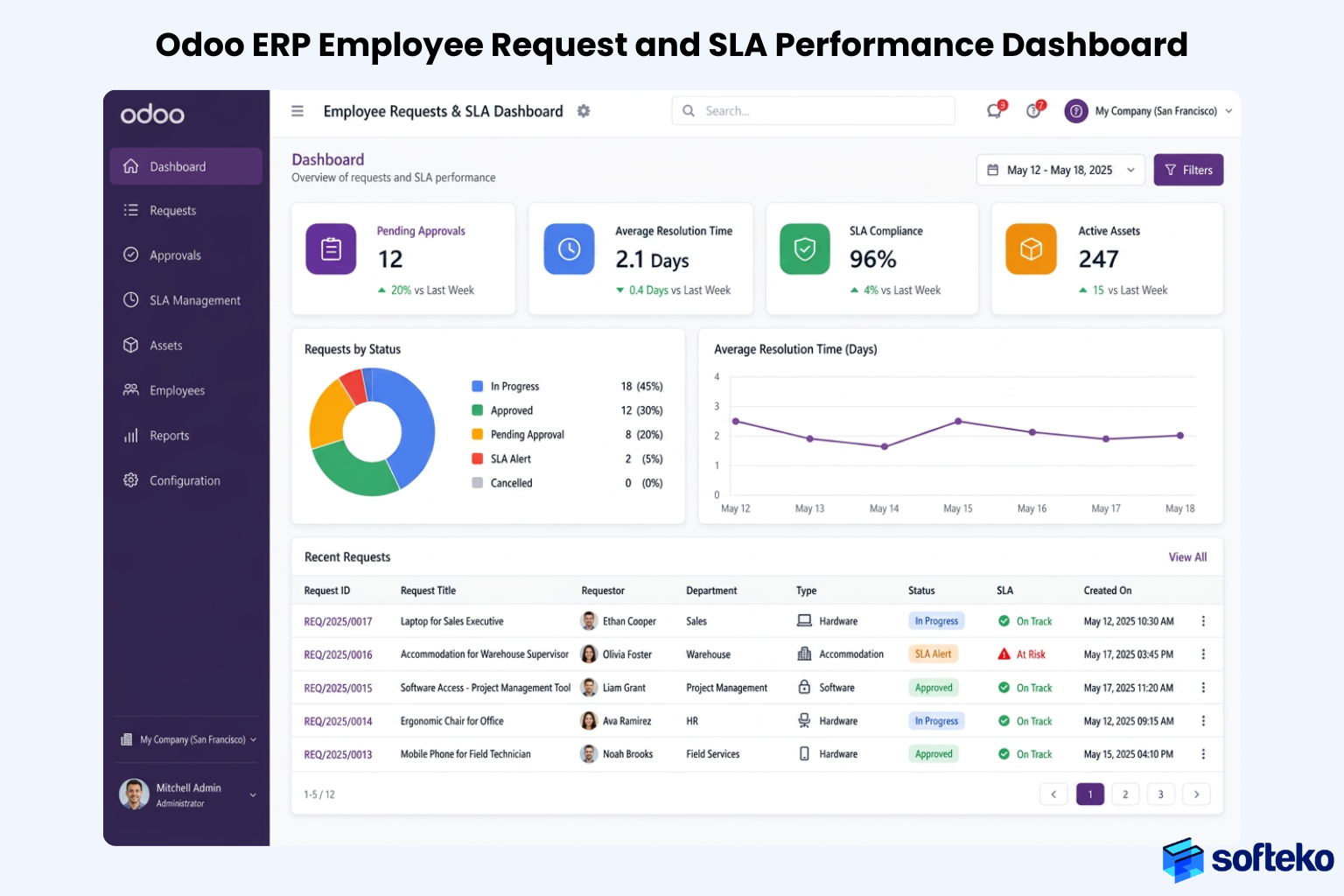Click next page arrow
The width and height of the screenshot is (1344, 896).
pos(1196,794)
